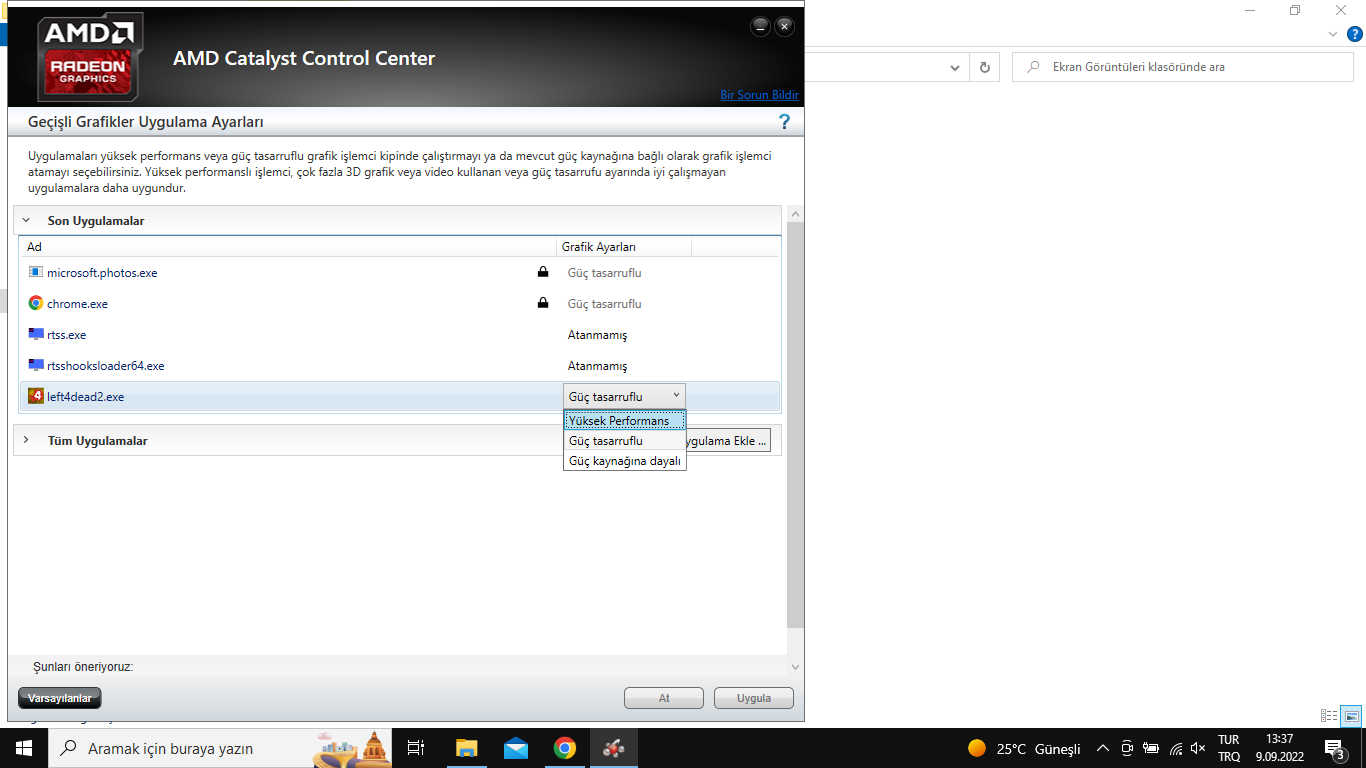This screenshot has height=768, width=1366.
Task: Open the Meet Now tray icon
Action: [1127, 748]
